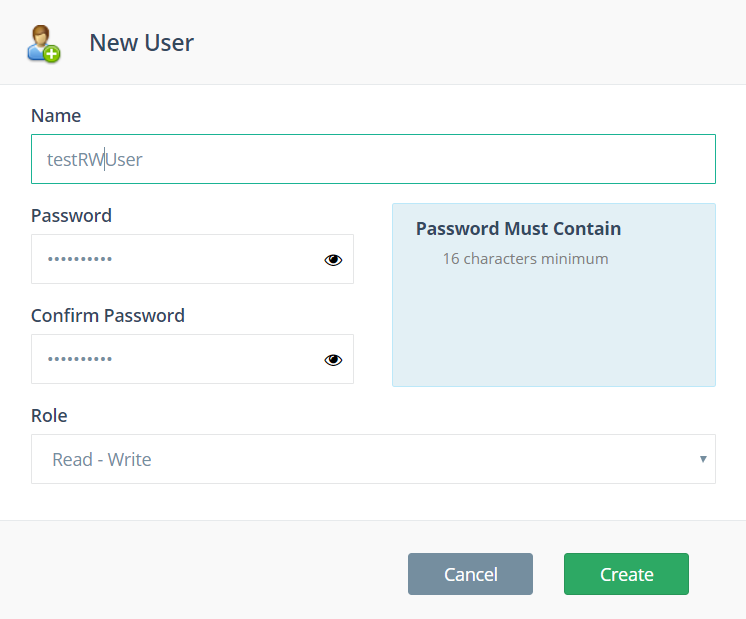
Task: Click inside the Confirm Password input field
Action: coord(192,359)
